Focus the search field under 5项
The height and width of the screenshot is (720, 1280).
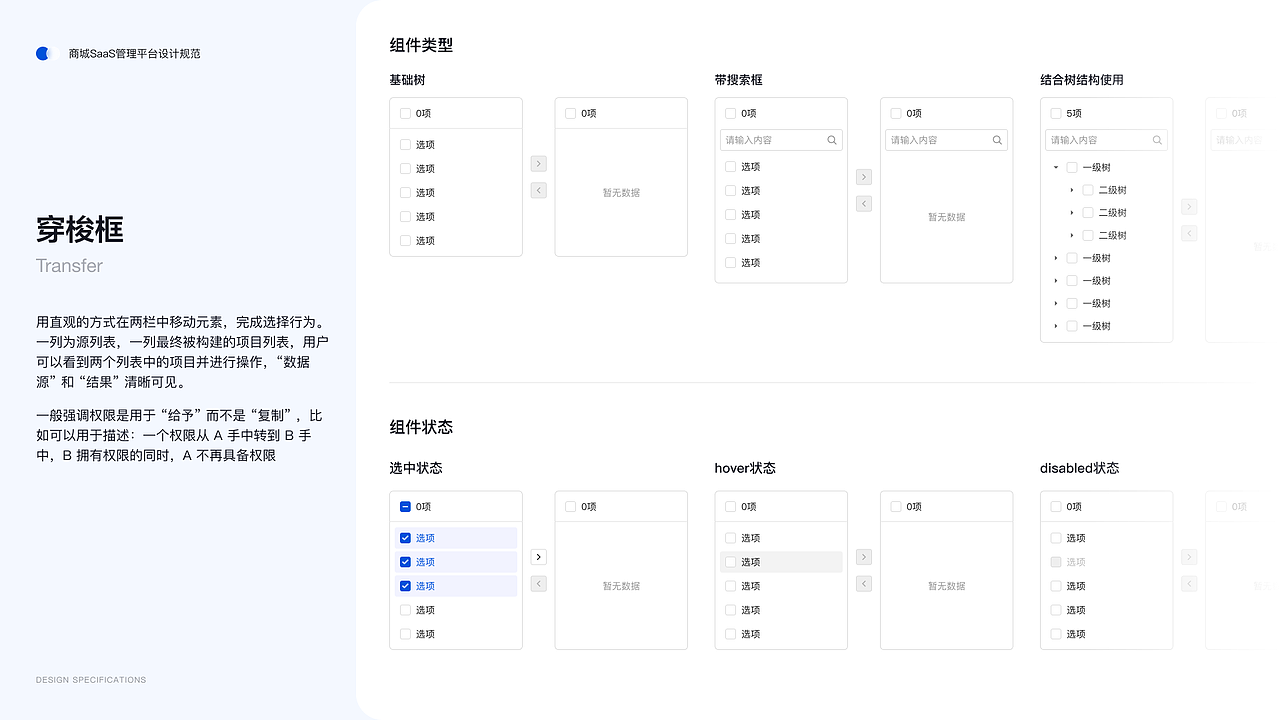(1106, 140)
